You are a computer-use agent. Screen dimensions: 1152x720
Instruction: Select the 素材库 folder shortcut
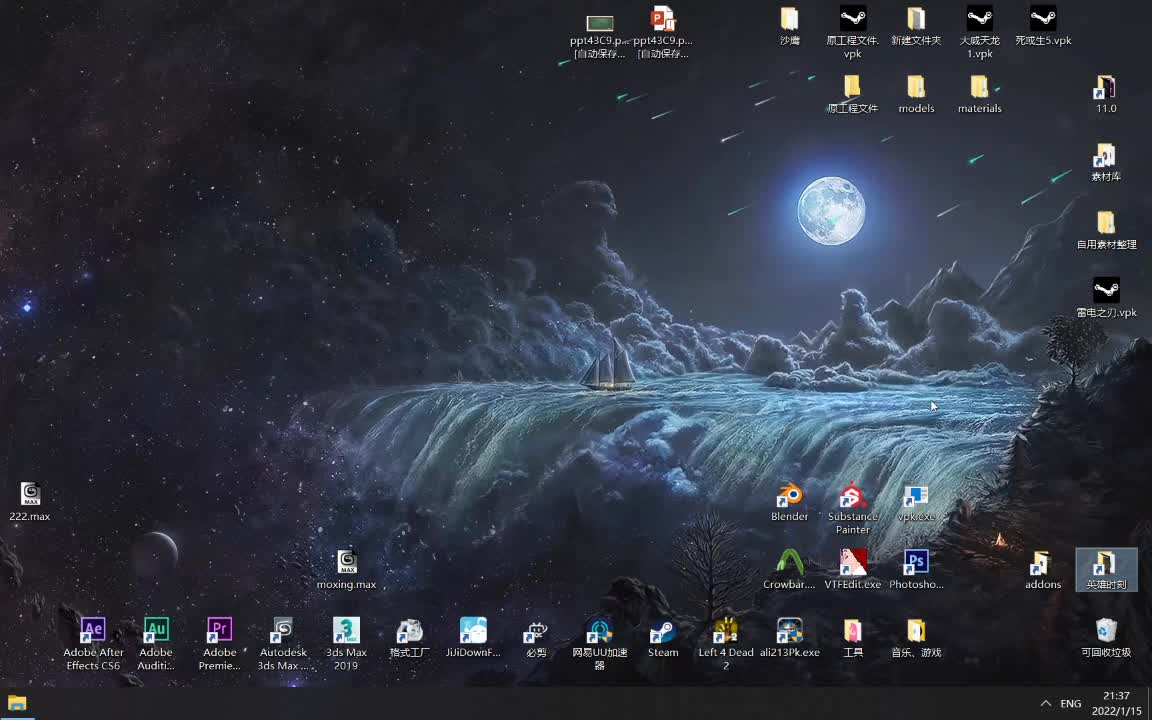1106,162
